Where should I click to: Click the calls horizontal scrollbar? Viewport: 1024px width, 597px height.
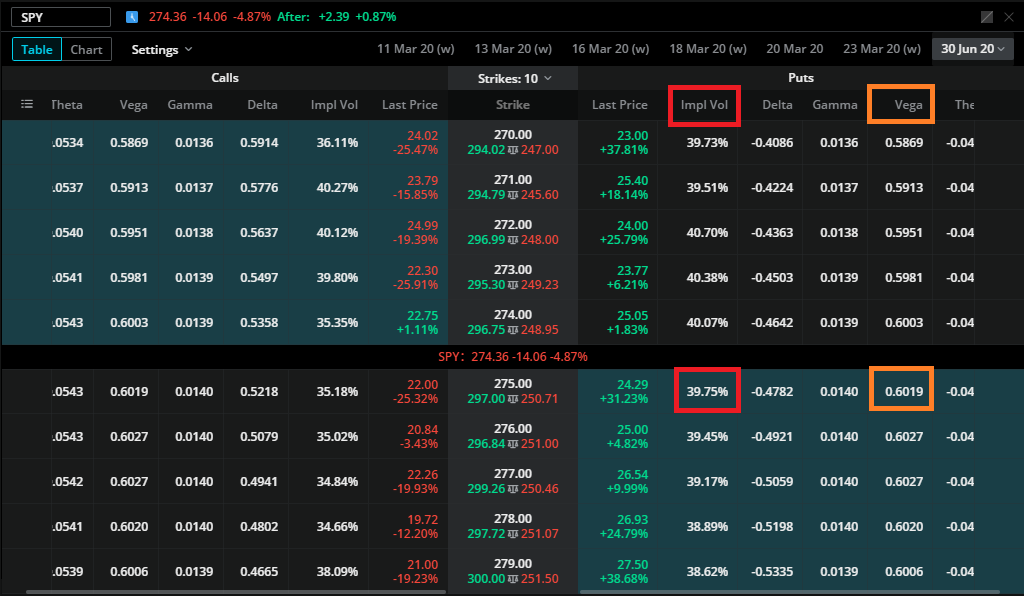click(236, 592)
